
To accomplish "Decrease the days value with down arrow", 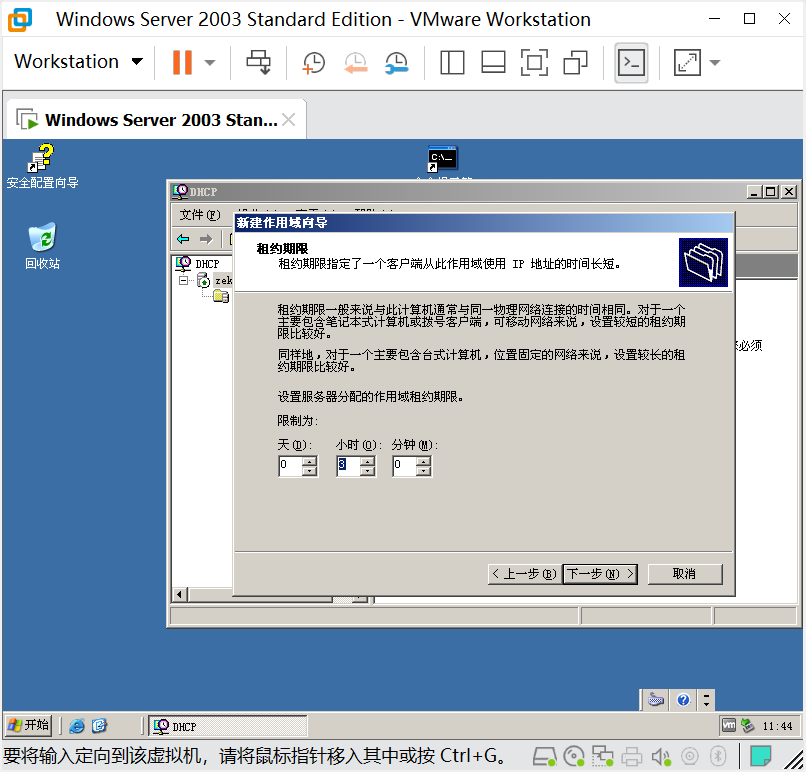I will [309, 471].
